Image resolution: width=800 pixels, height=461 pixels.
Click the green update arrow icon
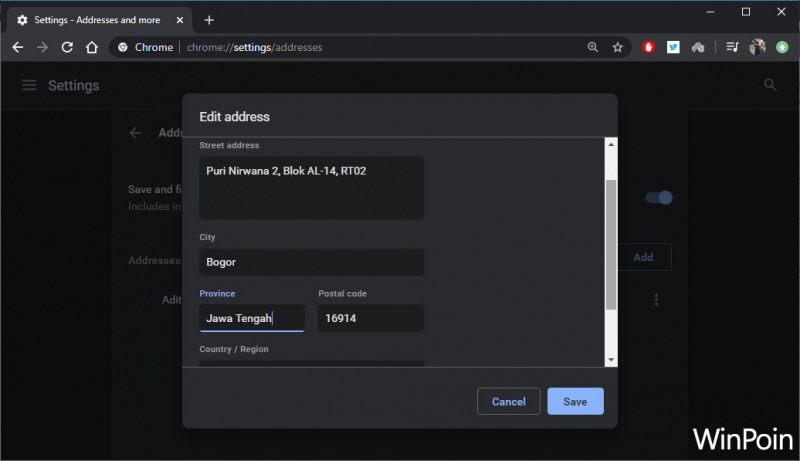pos(782,47)
